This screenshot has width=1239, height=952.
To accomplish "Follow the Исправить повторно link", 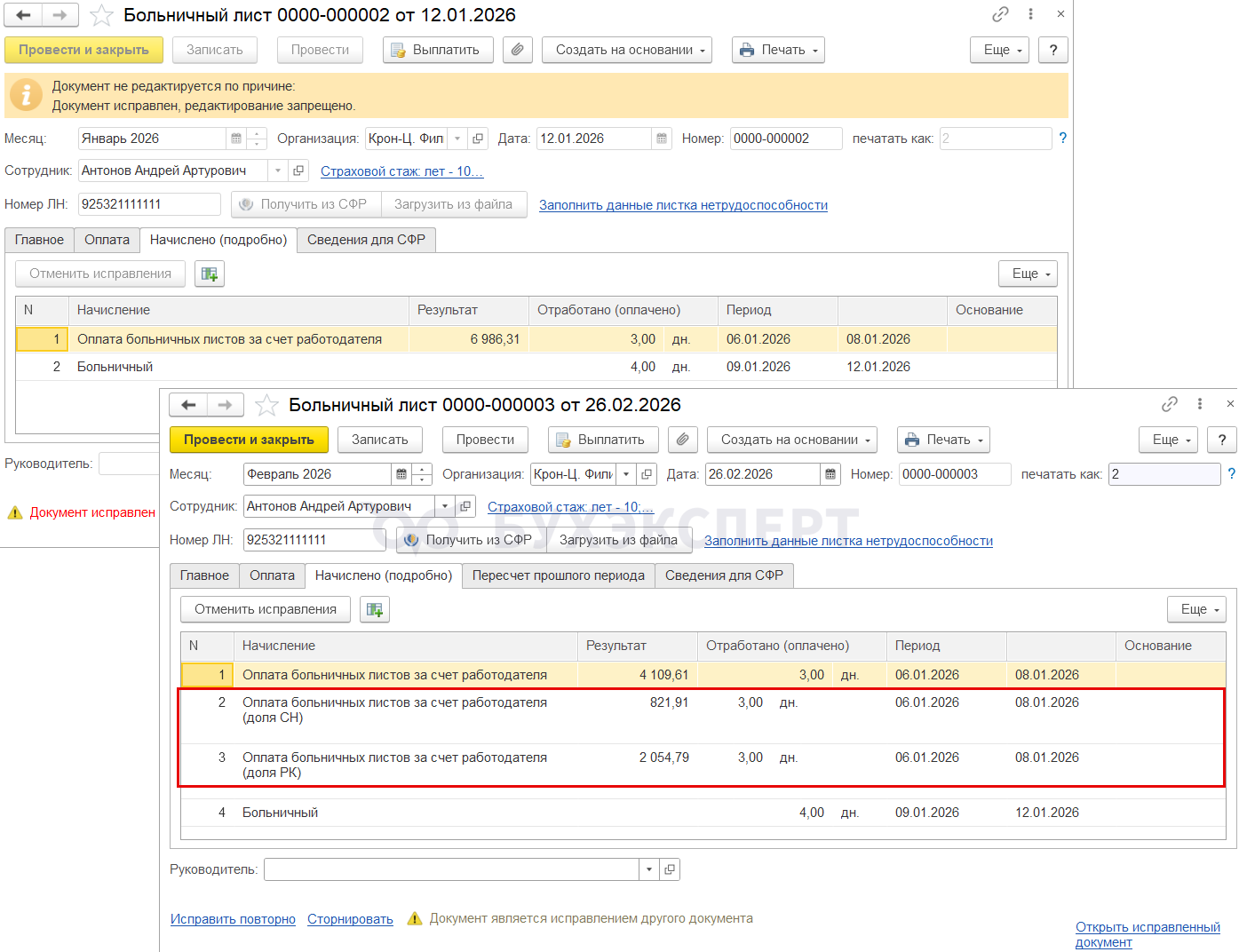I will coord(233,919).
